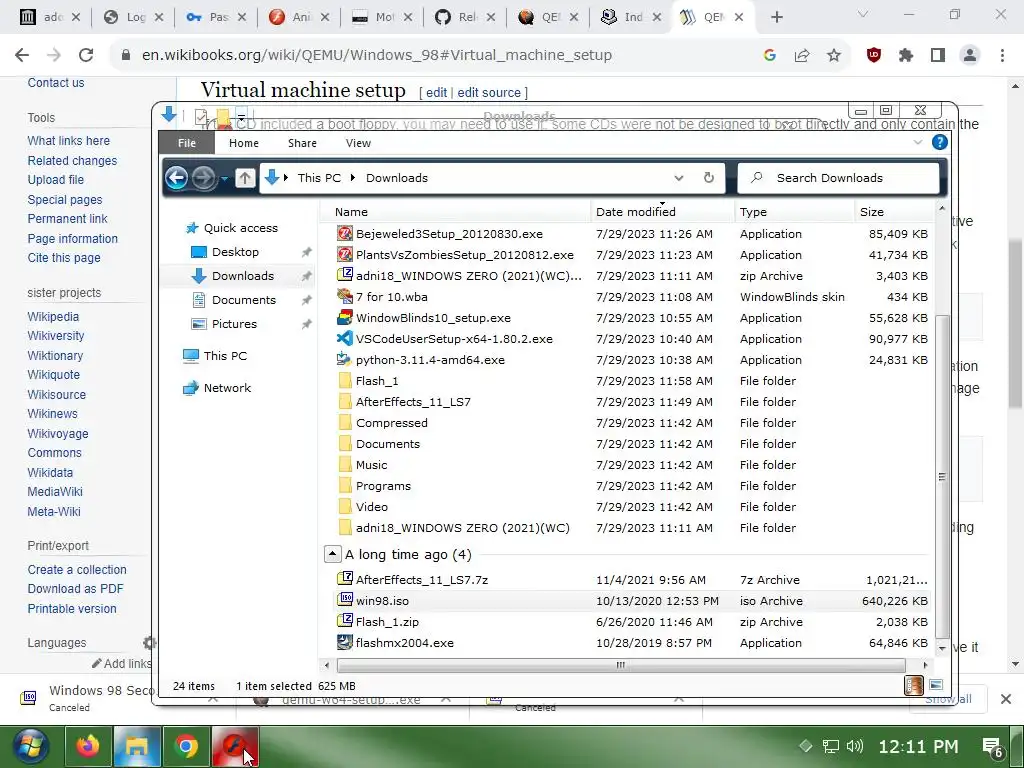The width and height of the screenshot is (1024, 768).
Task: Open a new Chrome tab
Action: 776,18
